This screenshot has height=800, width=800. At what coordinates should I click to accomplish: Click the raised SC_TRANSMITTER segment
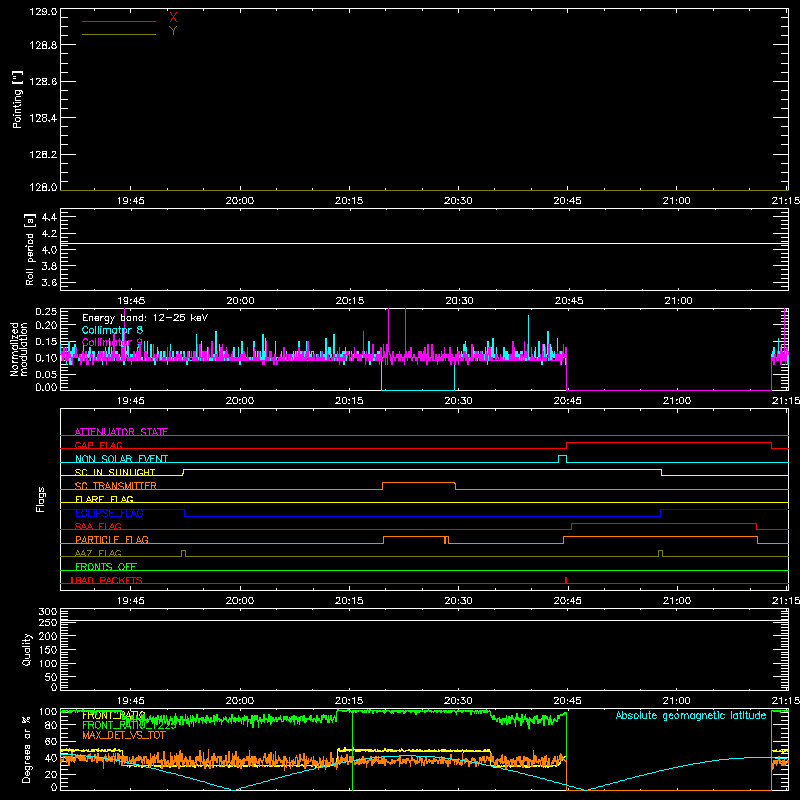419,483
